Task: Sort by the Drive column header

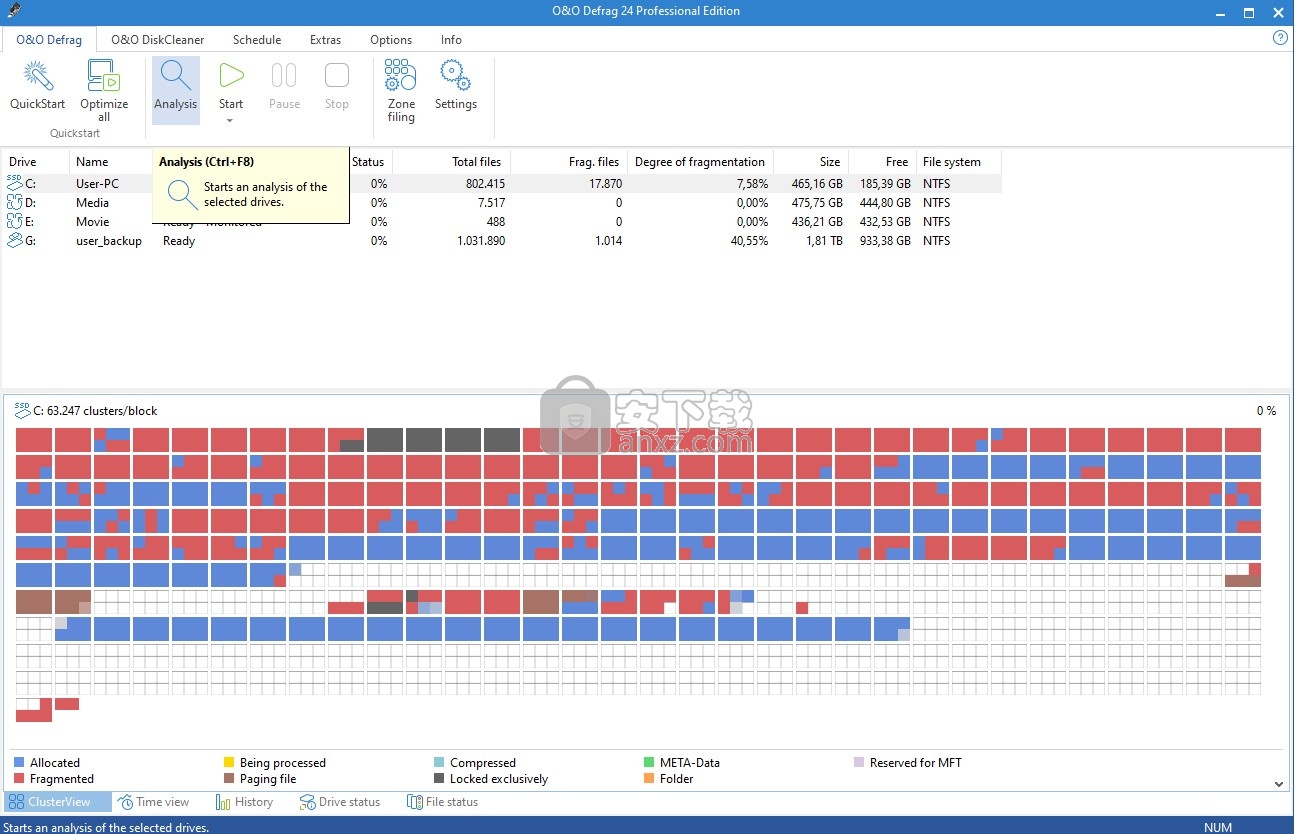Action: coord(36,162)
